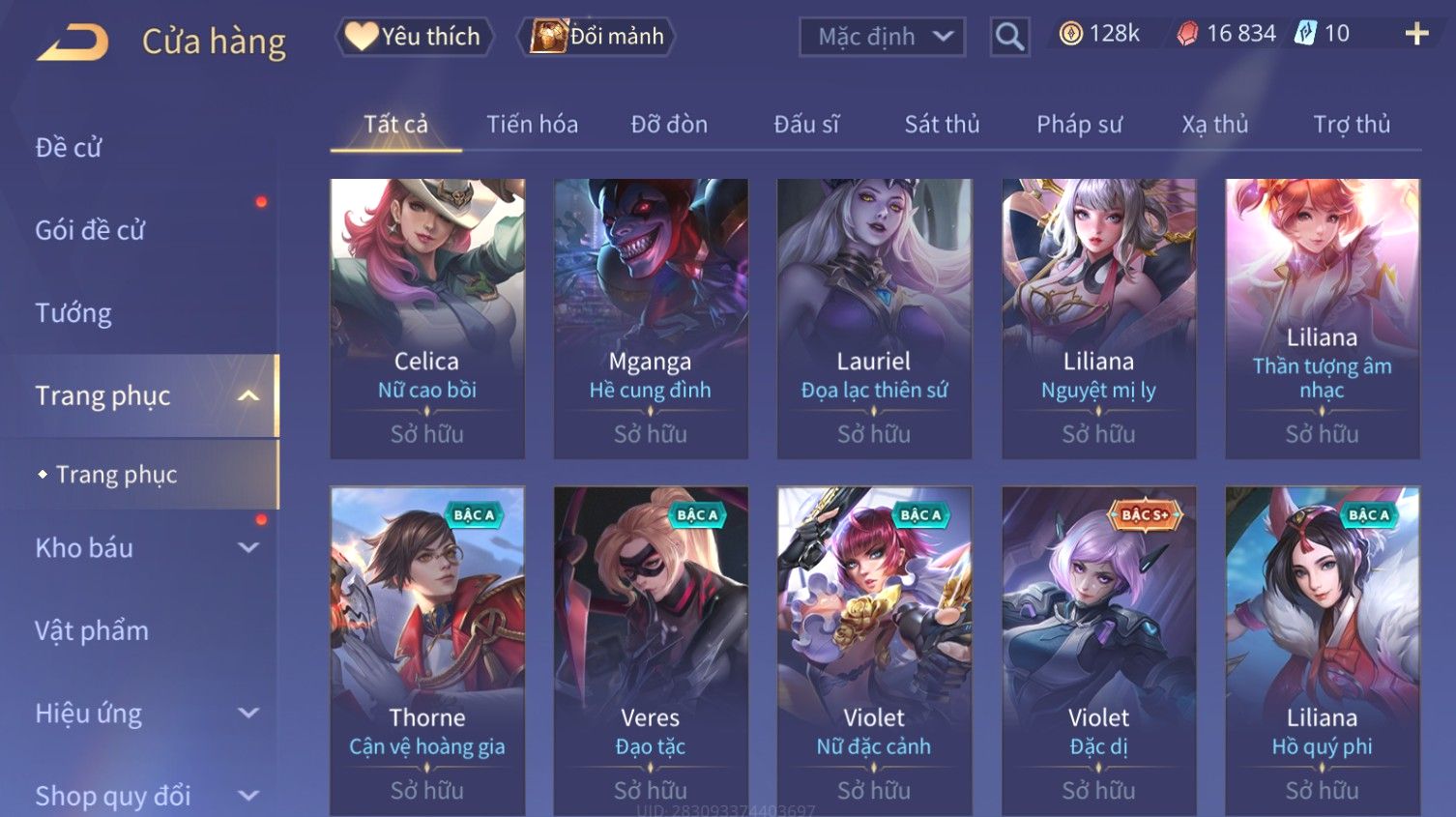Click the back arrow icon

click(x=73, y=43)
